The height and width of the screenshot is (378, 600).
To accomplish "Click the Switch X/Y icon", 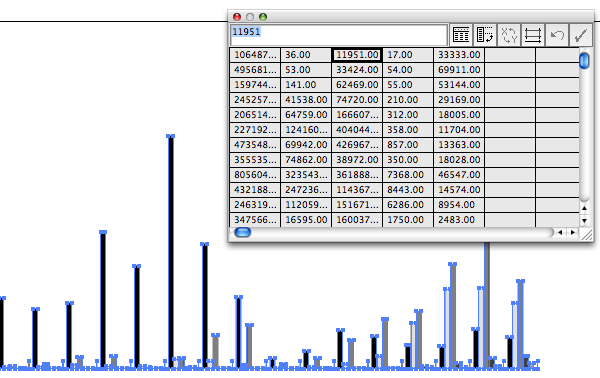I will click(509, 35).
